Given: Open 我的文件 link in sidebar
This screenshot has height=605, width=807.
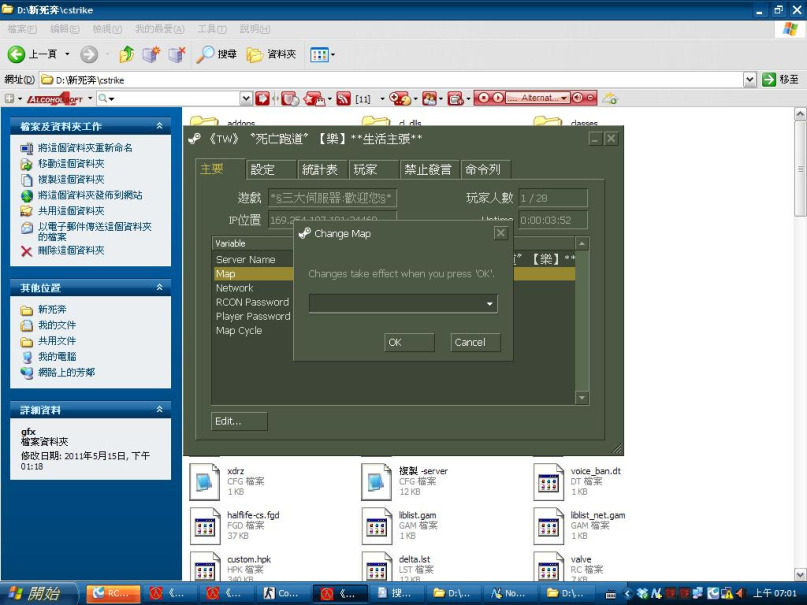Looking at the screenshot, I should pyautogui.click(x=57, y=325).
